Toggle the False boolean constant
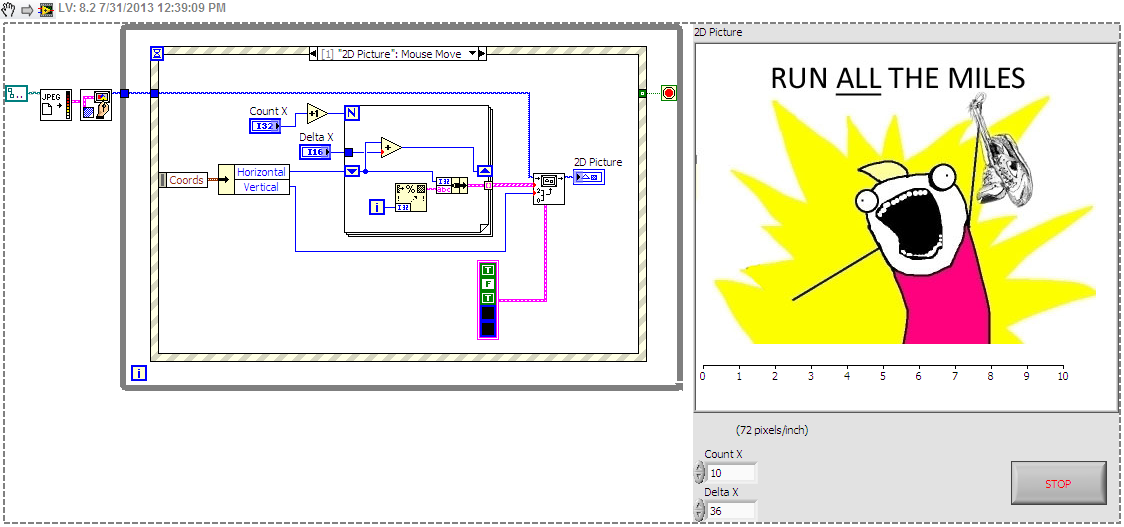This screenshot has width=1124, height=527. (488, 284)
